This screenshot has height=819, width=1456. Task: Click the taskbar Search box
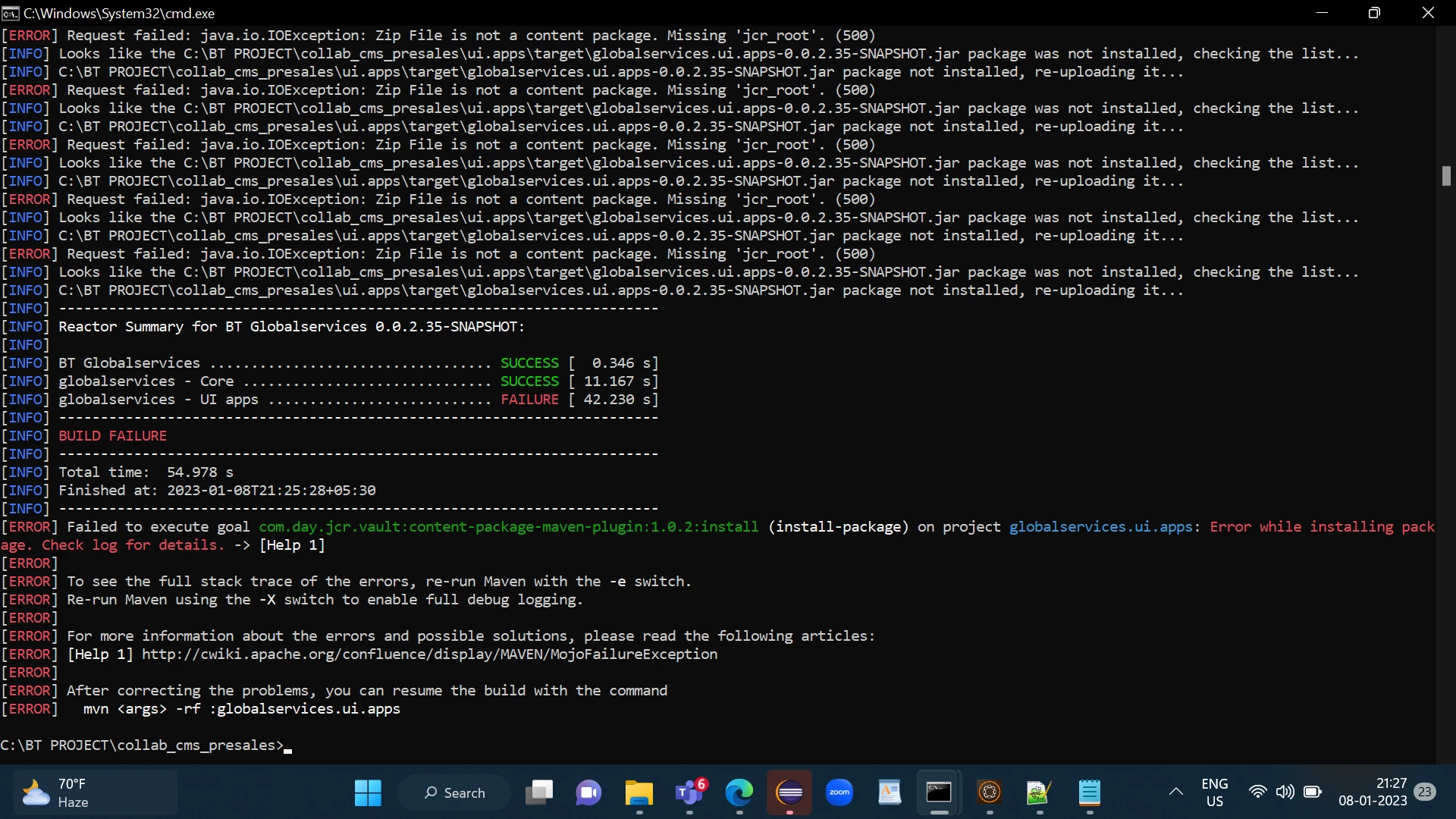coord(454,792)
